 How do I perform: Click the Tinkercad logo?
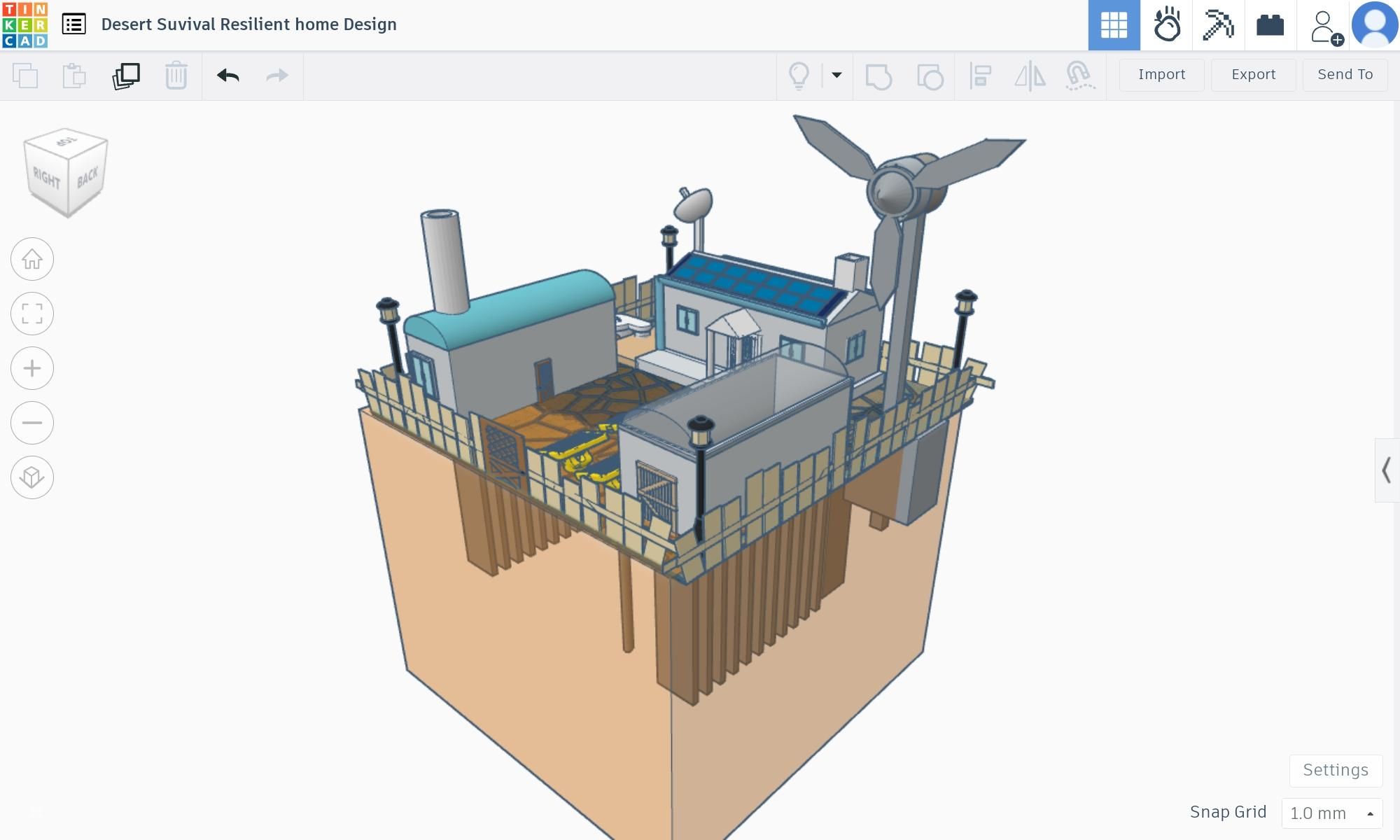[25, 25]
